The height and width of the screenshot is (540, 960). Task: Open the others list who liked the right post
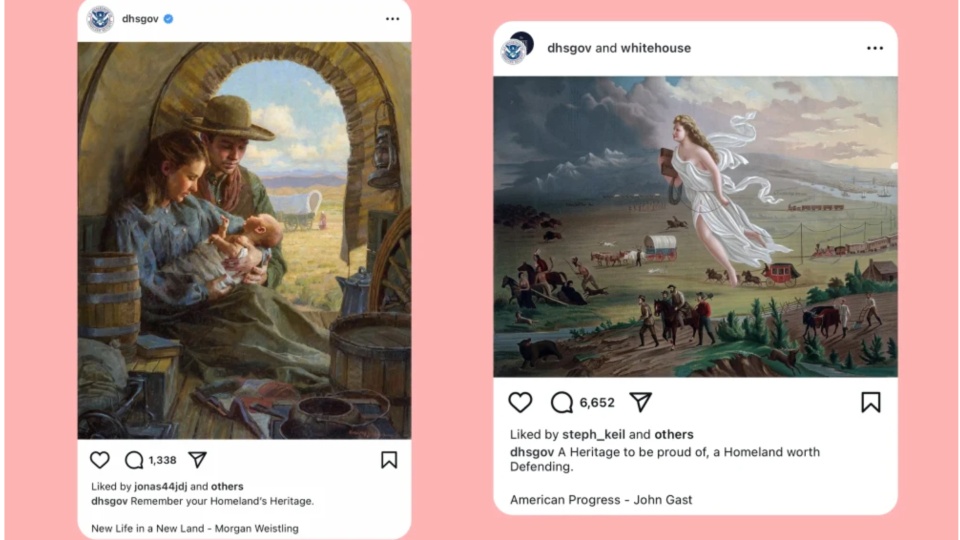coord(674,435)
